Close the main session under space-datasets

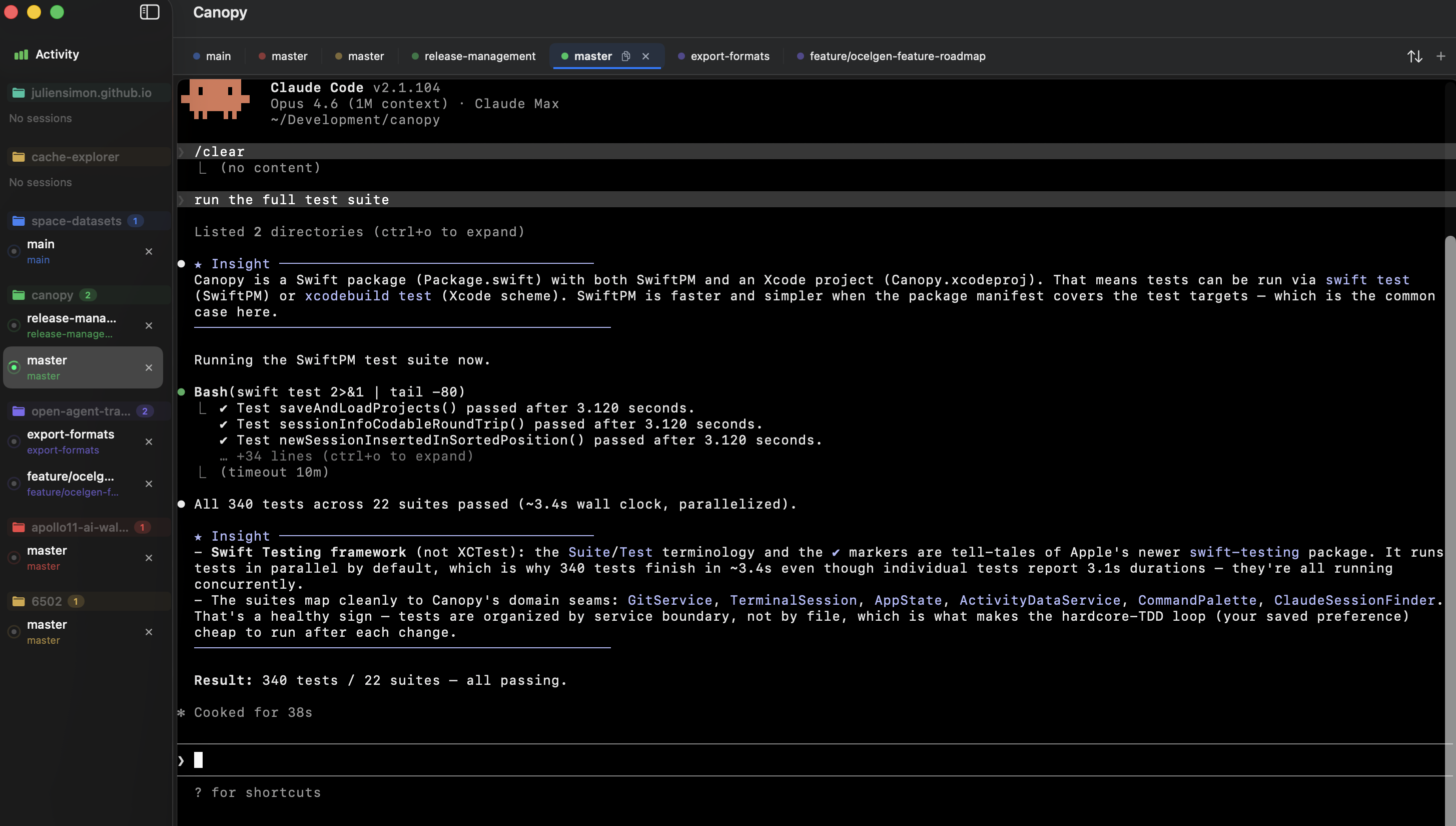click(149, 251)
